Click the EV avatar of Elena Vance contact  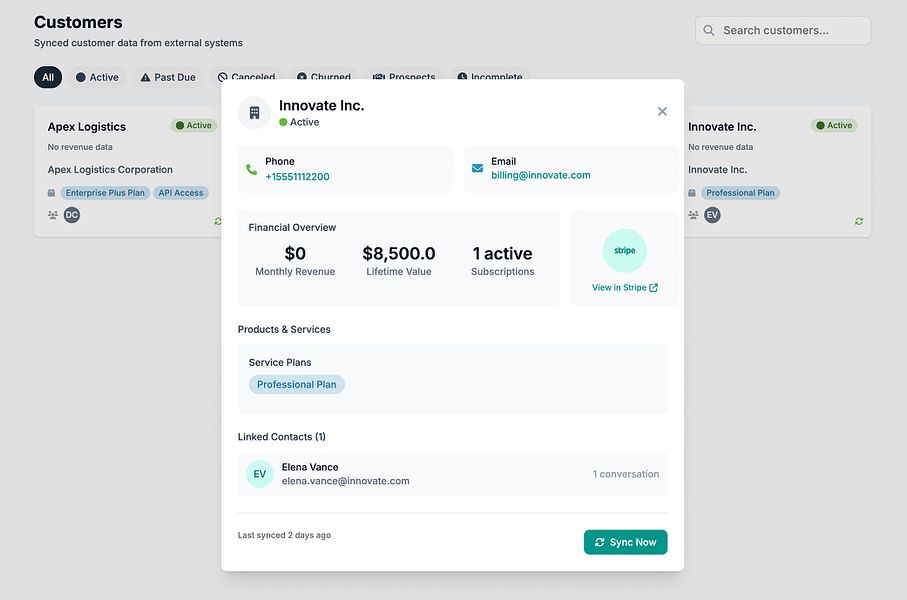(x=260, y=474)
